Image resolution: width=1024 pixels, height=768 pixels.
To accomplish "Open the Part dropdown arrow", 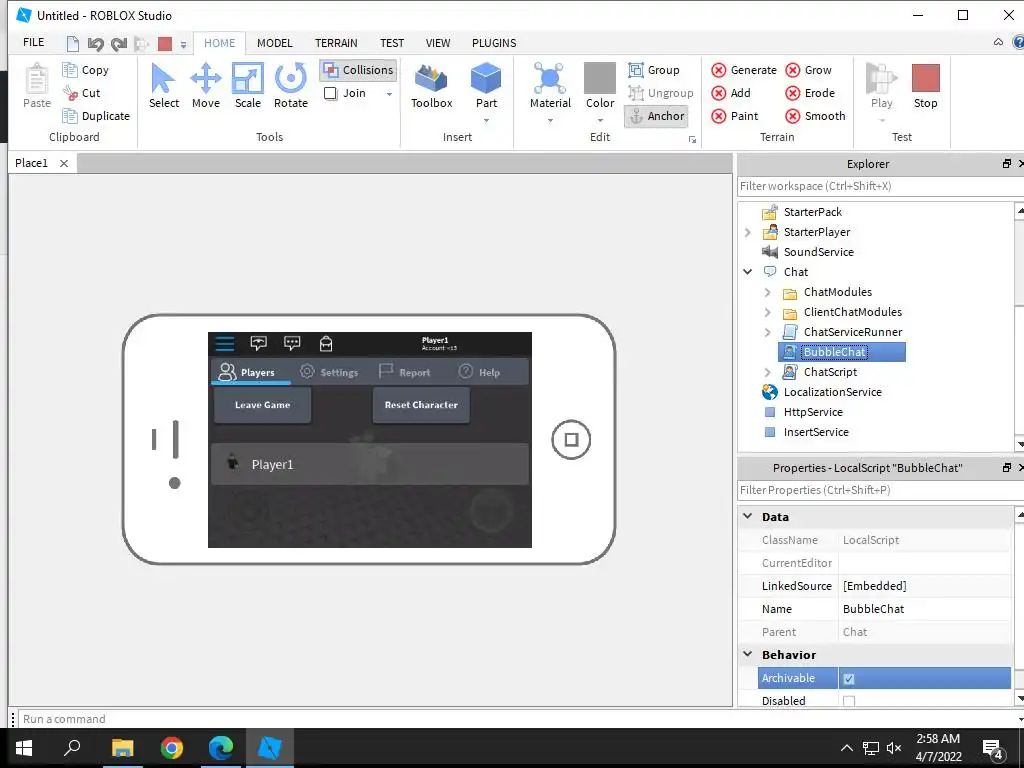I will [486, 120].
